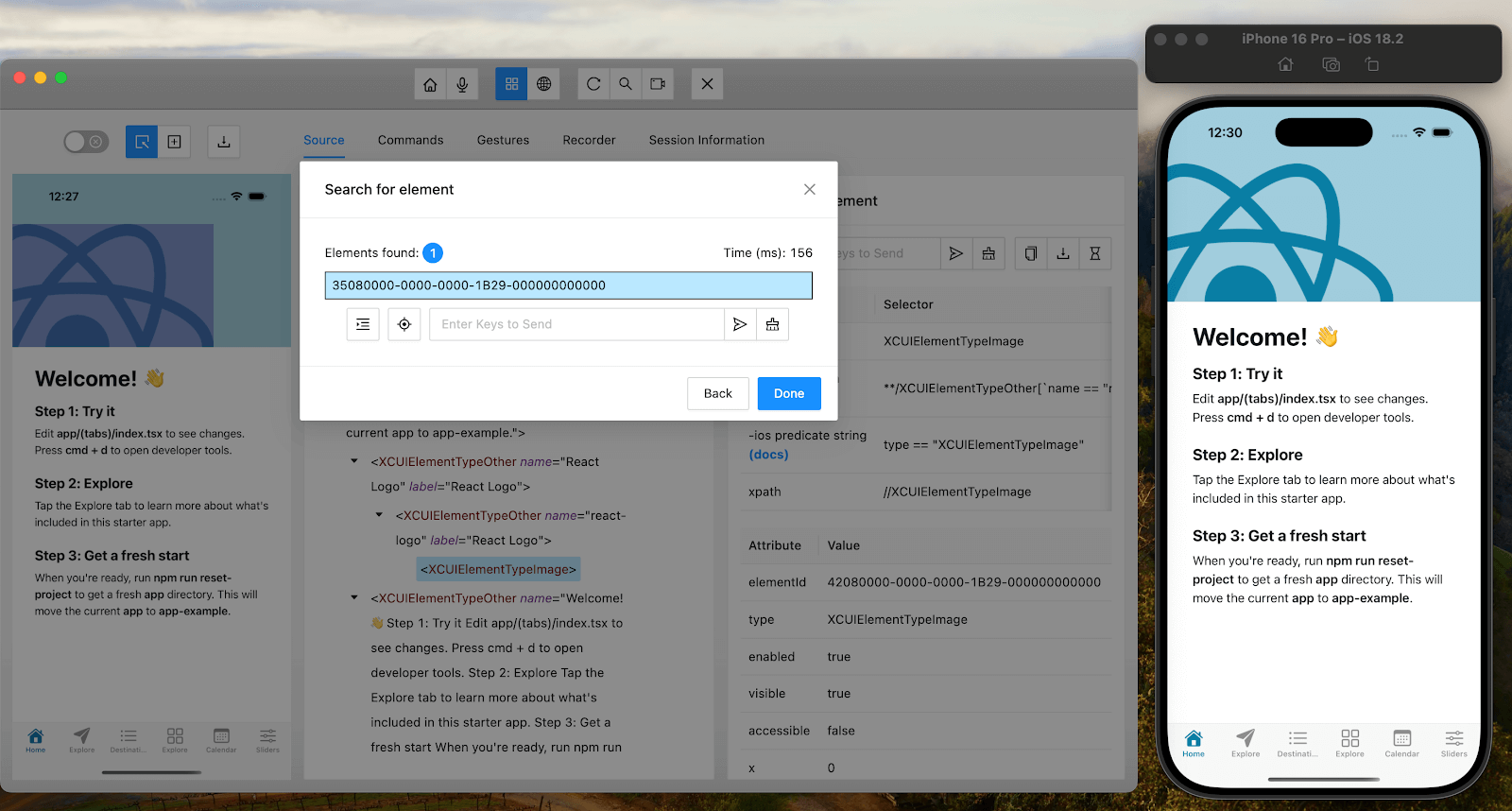Open the Source tab

[324, 140]
